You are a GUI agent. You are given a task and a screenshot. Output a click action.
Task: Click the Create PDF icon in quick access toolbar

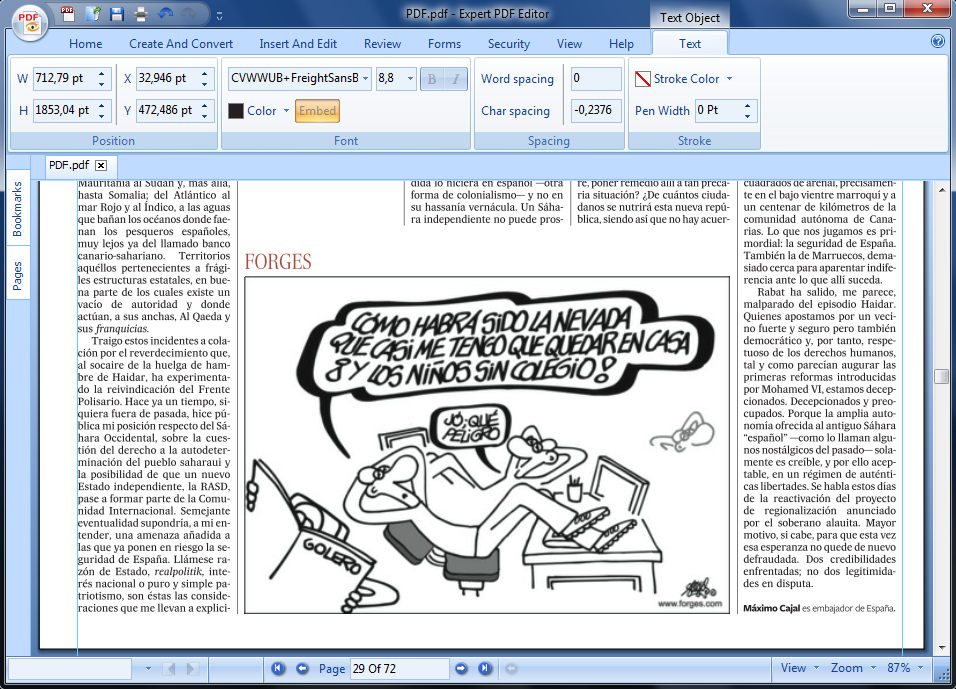(x=68, y=13)
